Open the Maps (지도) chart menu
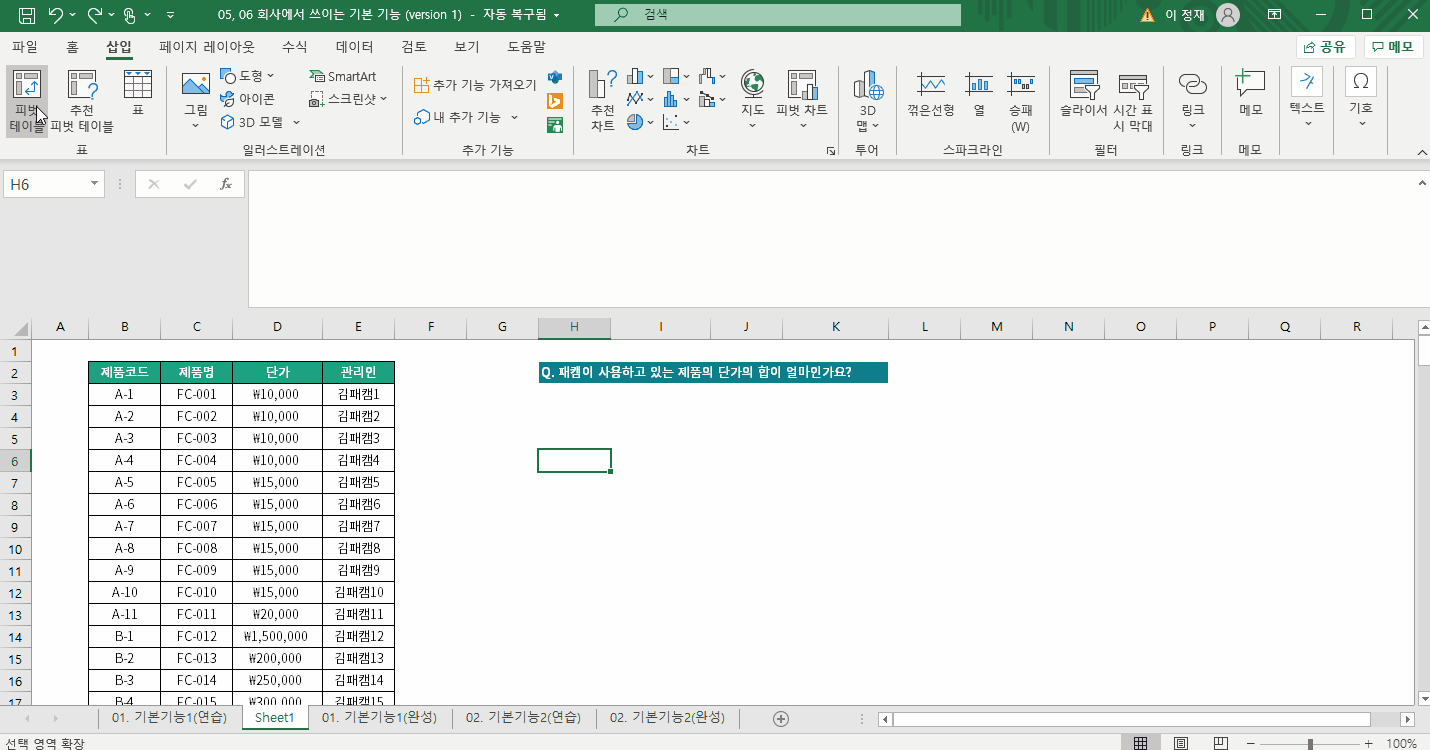 point(752,101)
